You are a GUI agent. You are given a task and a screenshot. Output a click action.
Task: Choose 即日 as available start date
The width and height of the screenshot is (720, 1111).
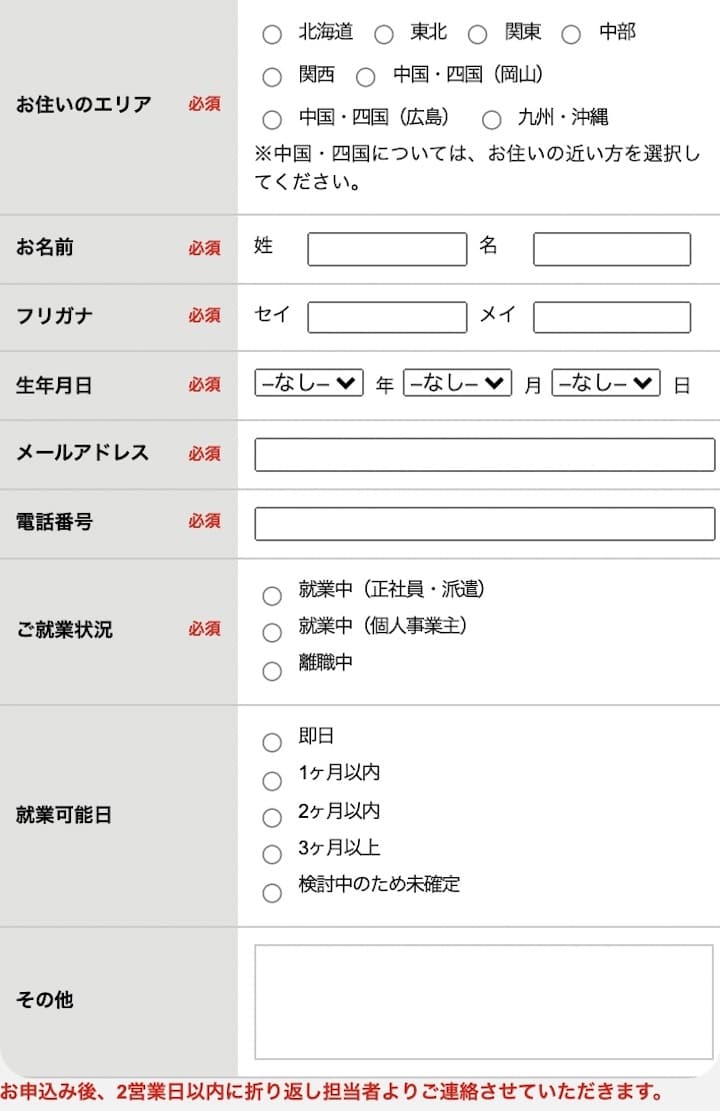pos(271,742)
